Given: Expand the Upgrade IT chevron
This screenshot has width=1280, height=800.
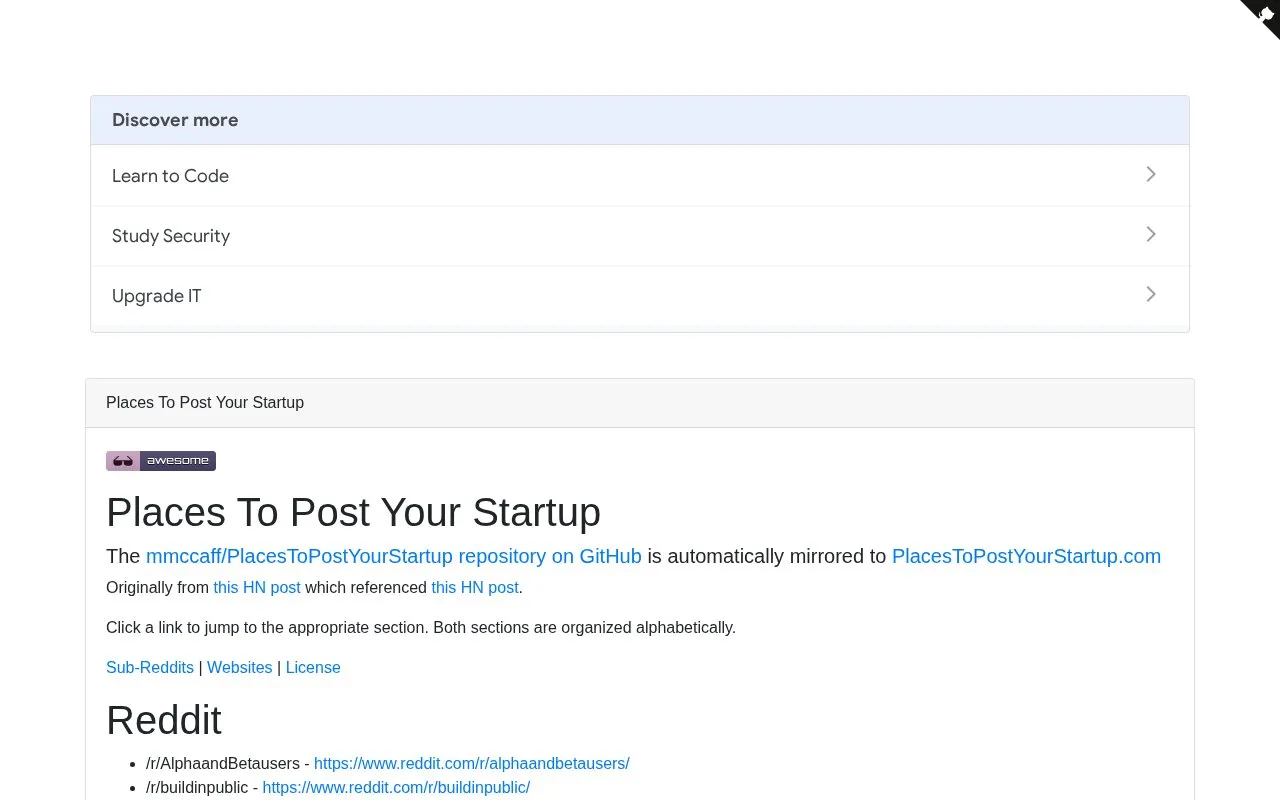Looking at the screenshot, I should (1151, 294).
